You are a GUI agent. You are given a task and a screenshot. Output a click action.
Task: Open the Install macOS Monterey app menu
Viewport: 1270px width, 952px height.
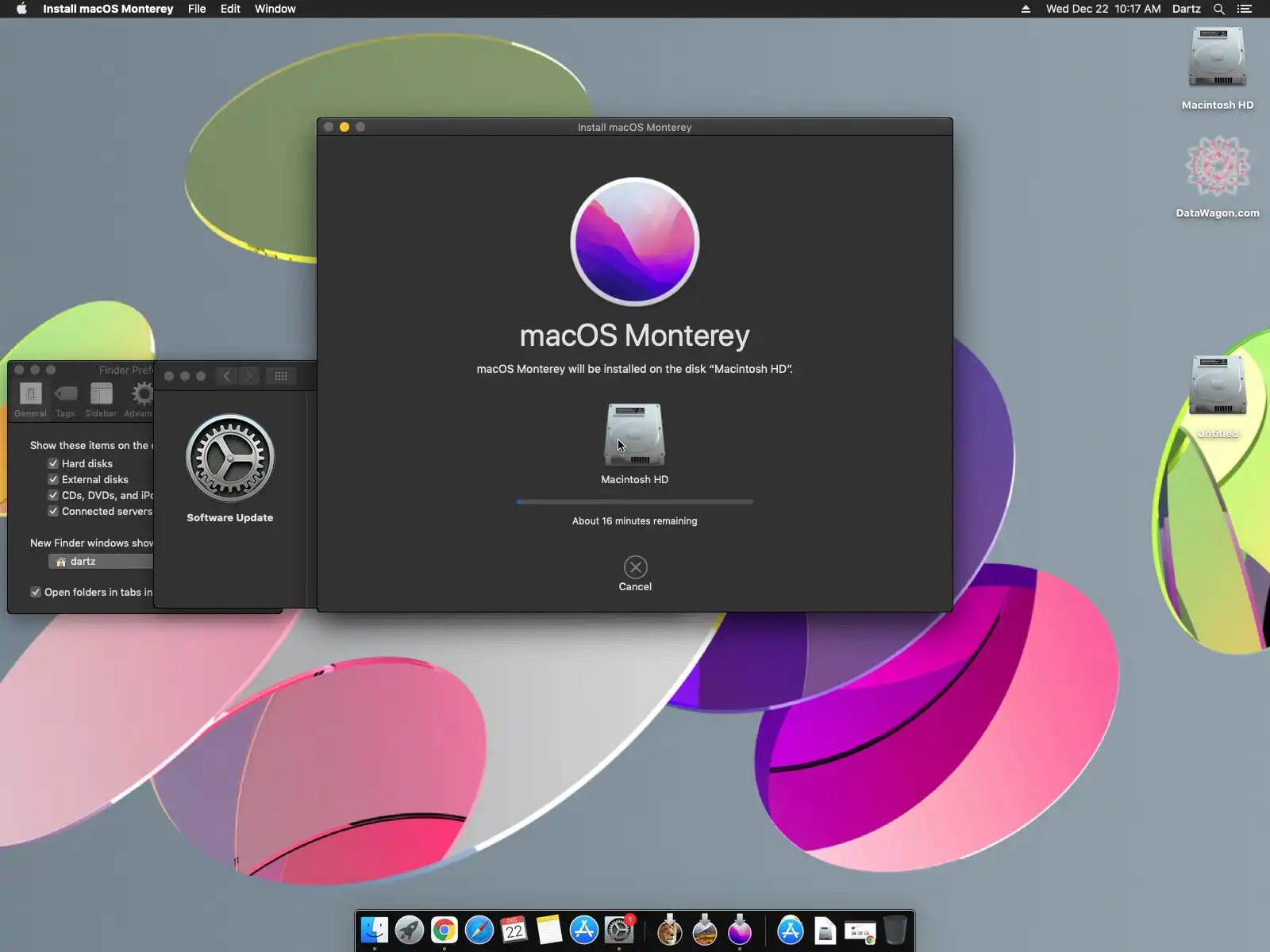(108, 9)
